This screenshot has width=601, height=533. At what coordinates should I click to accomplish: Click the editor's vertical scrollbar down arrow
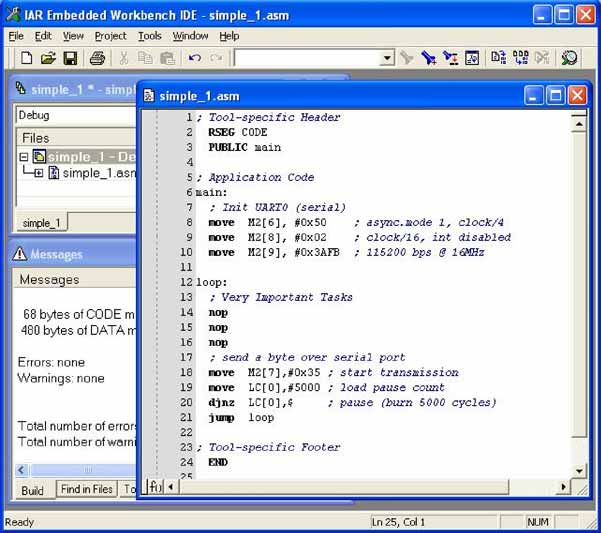[x=578, y=470]
